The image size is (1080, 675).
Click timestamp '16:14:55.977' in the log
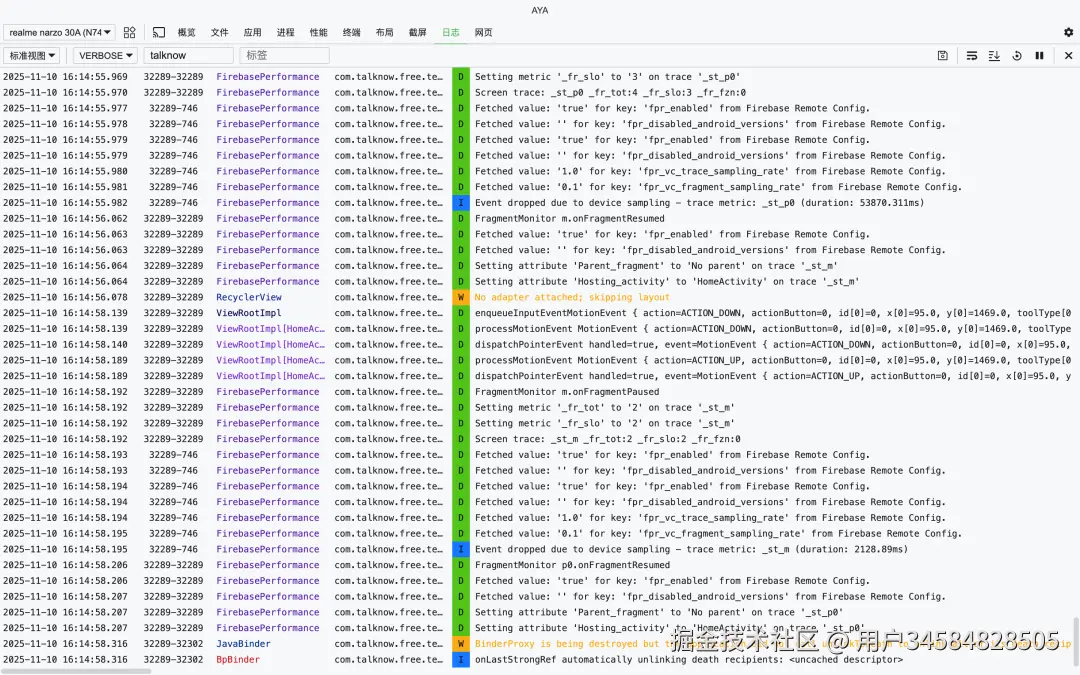pyautogui.click(x=95, y=109)
